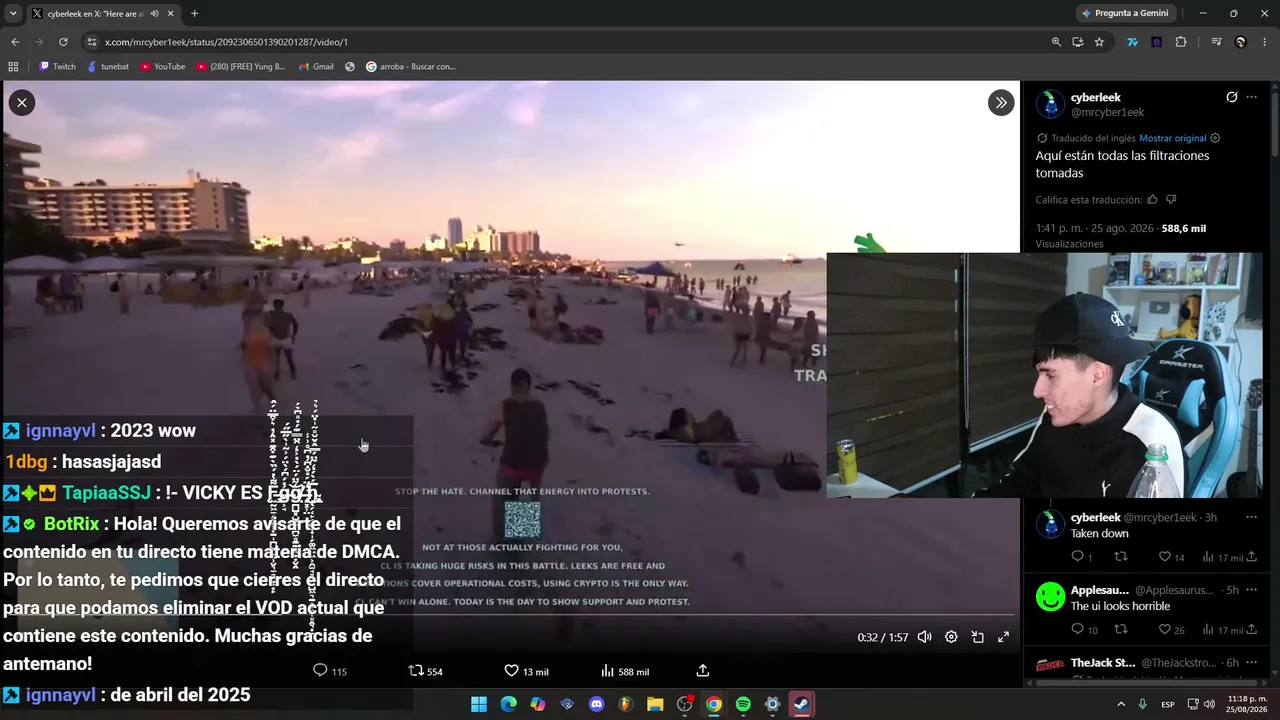Go back to the previous page
The width and height of the screenshot is (1280, 720).
[x=15, y=42]
